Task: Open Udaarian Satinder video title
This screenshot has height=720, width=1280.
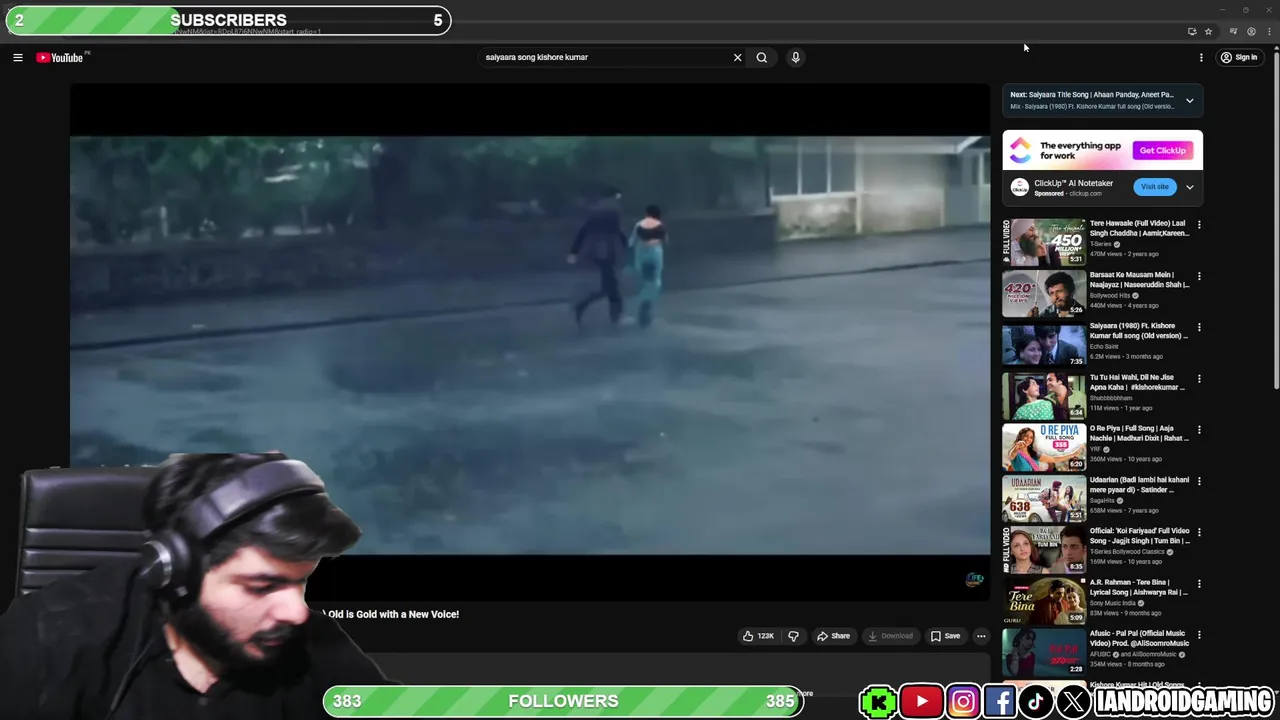Action: point(1139,485)
